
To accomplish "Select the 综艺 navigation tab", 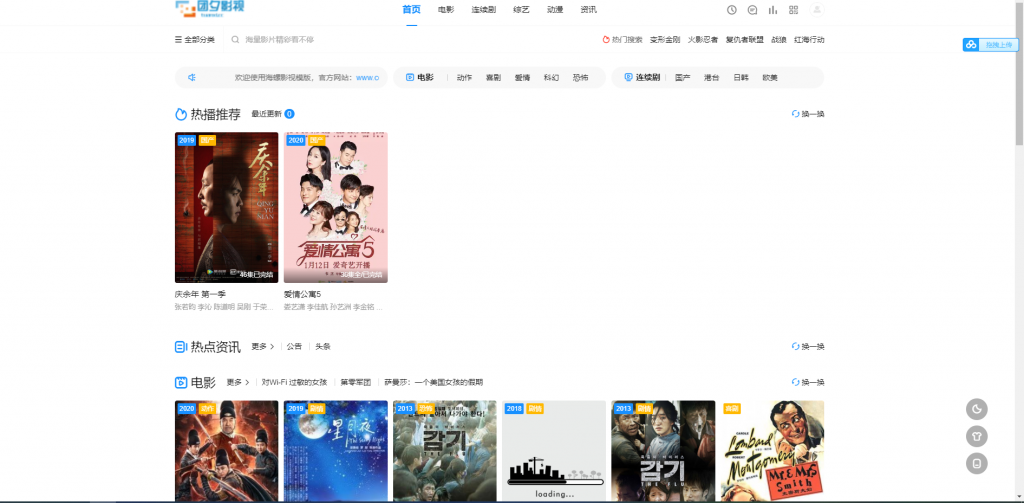I will click(x=521, y=10).
